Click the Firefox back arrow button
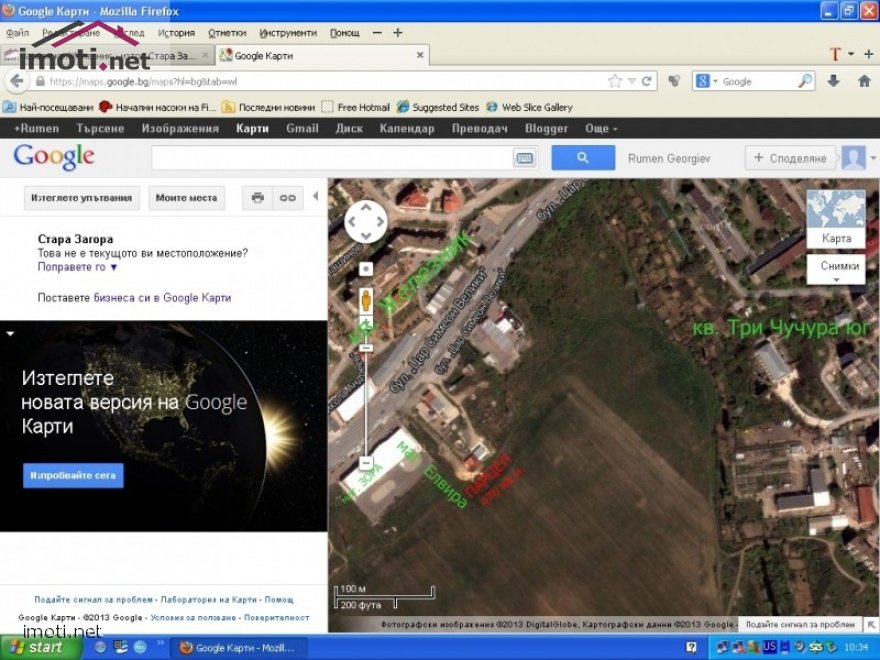Screen dimensions: 880x660 [17, 81]
